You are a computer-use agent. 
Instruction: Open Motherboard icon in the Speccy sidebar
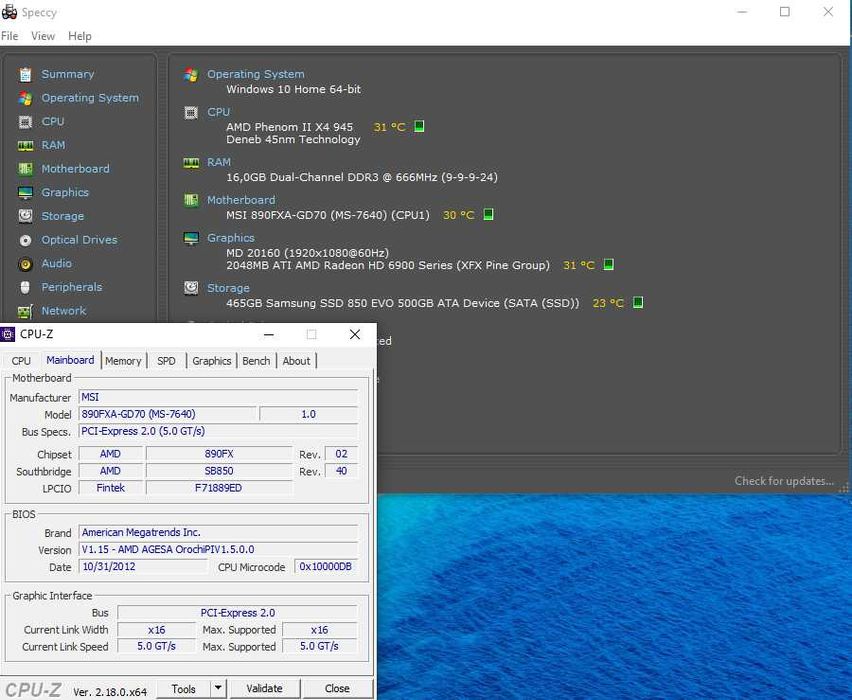point(25,169)
